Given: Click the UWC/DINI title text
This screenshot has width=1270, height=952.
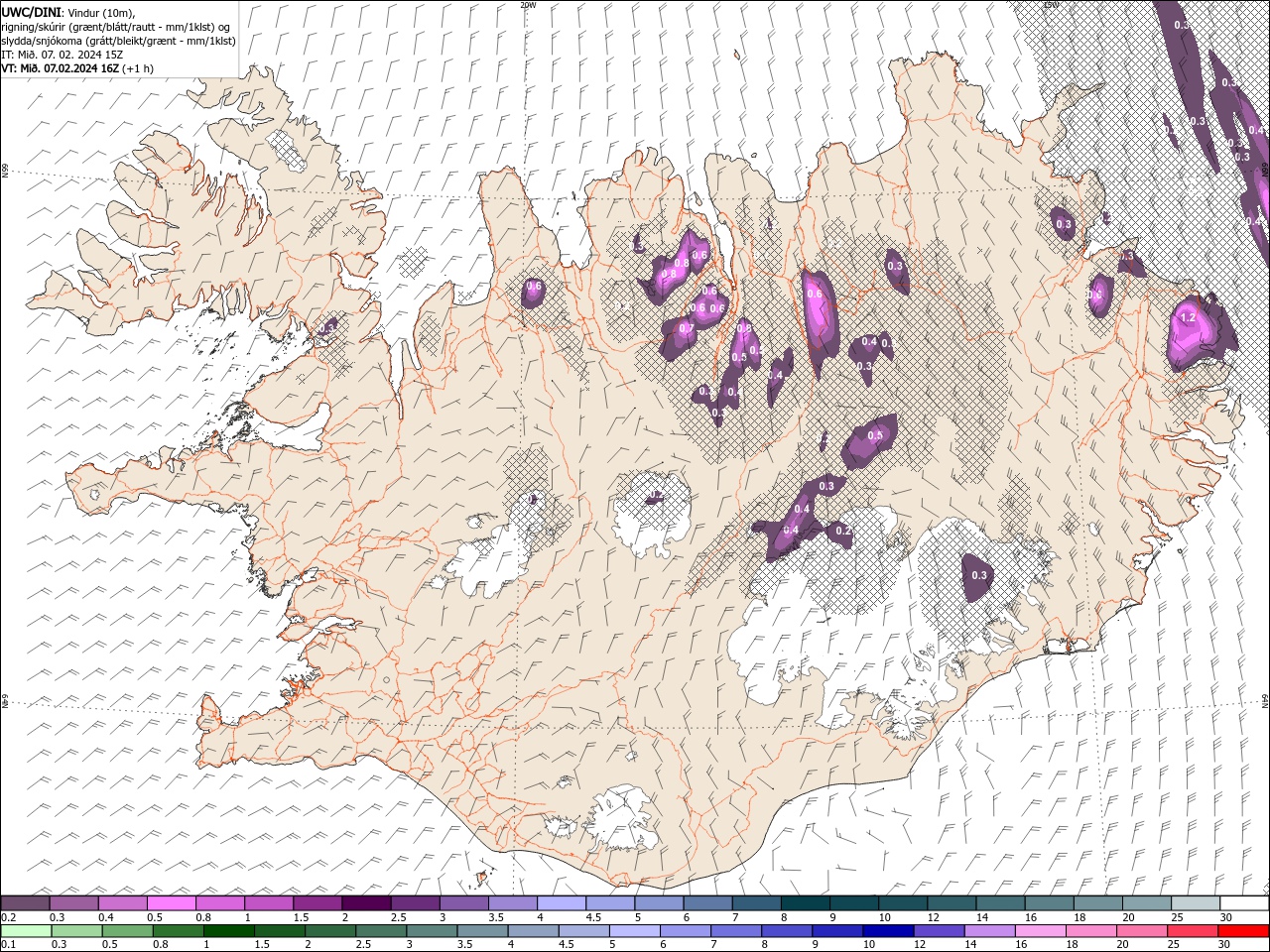Looking at the screenshot, I should [33, 12].
